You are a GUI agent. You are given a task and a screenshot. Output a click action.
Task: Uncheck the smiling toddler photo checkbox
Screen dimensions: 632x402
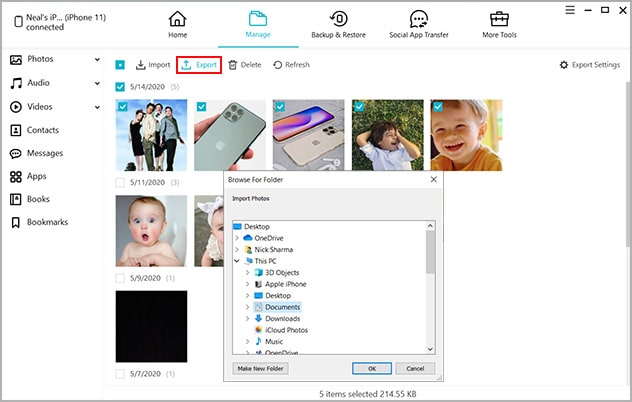point(438,106)
